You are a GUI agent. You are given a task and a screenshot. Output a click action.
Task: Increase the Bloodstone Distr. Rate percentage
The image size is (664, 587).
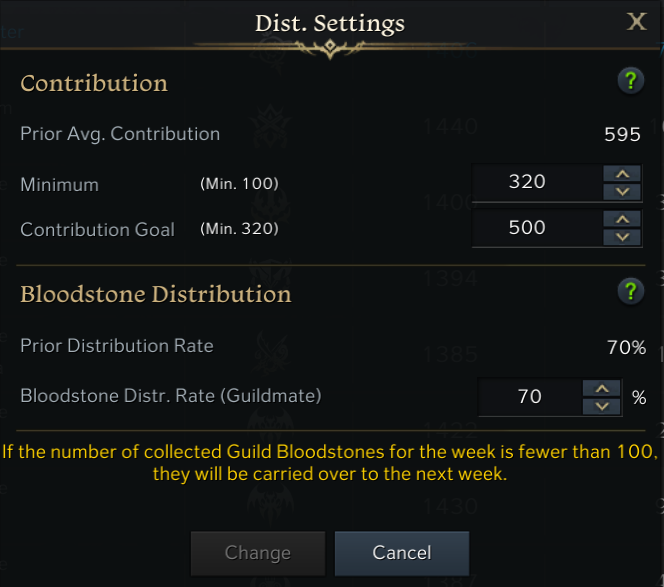[602, 388]
